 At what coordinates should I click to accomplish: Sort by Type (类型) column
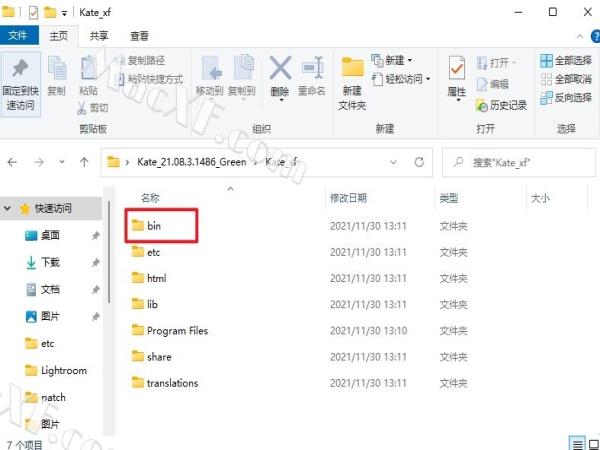[x=449, y=198]
